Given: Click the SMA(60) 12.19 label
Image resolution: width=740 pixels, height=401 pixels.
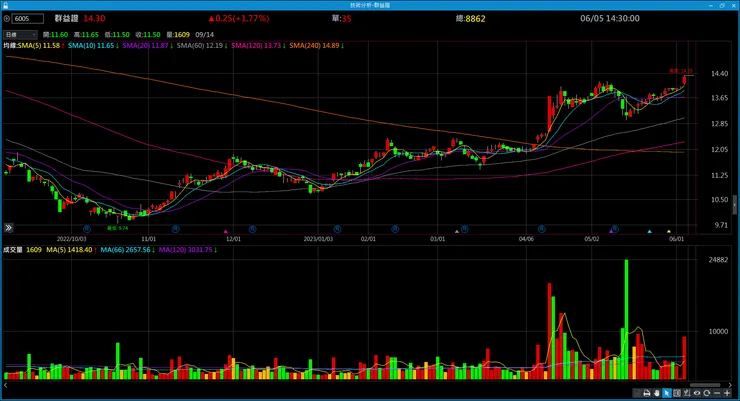Looking at the screenshot, I should pos(202,46).
